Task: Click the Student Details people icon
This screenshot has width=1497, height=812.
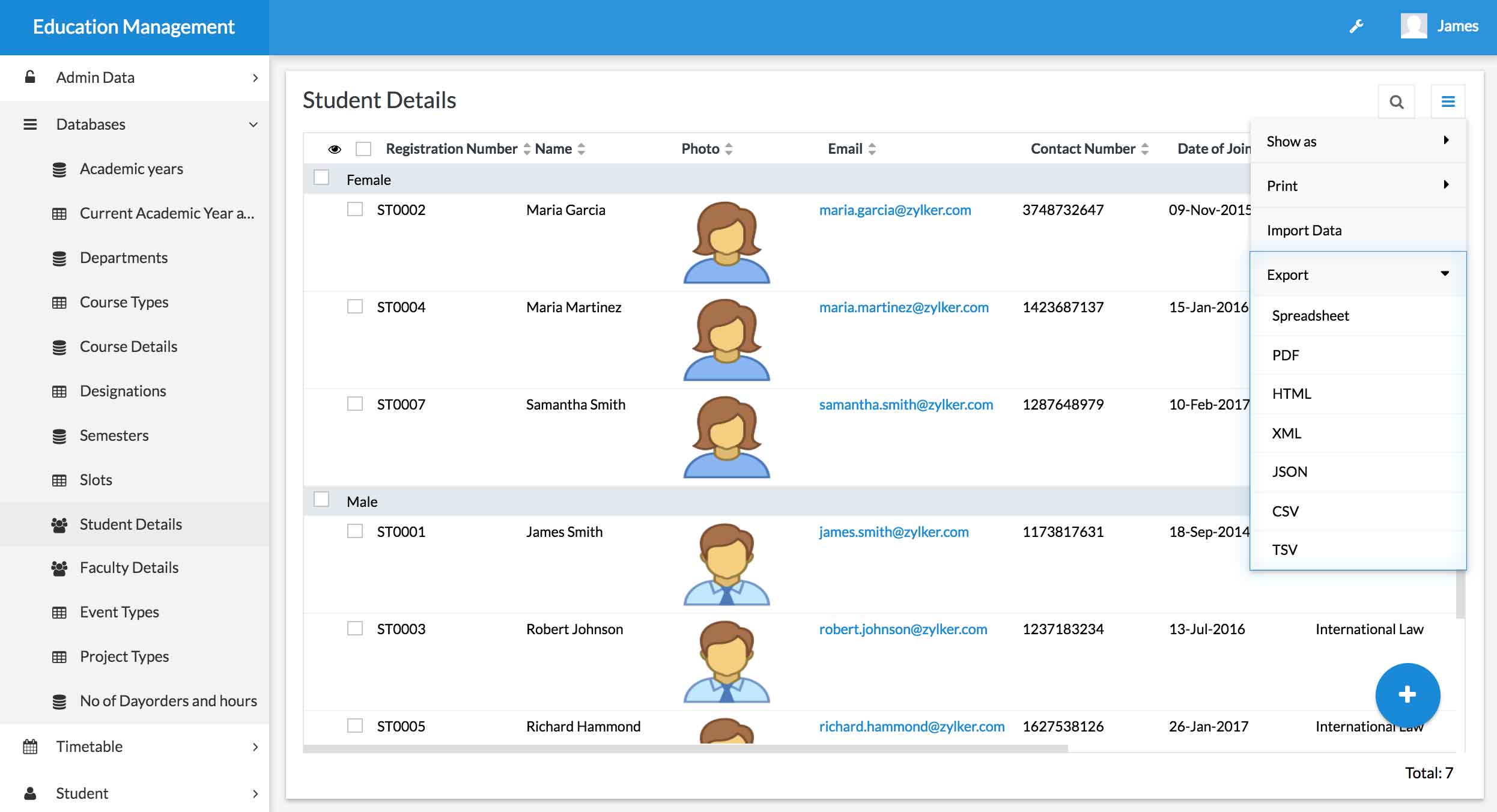Action: pos(59,525)
